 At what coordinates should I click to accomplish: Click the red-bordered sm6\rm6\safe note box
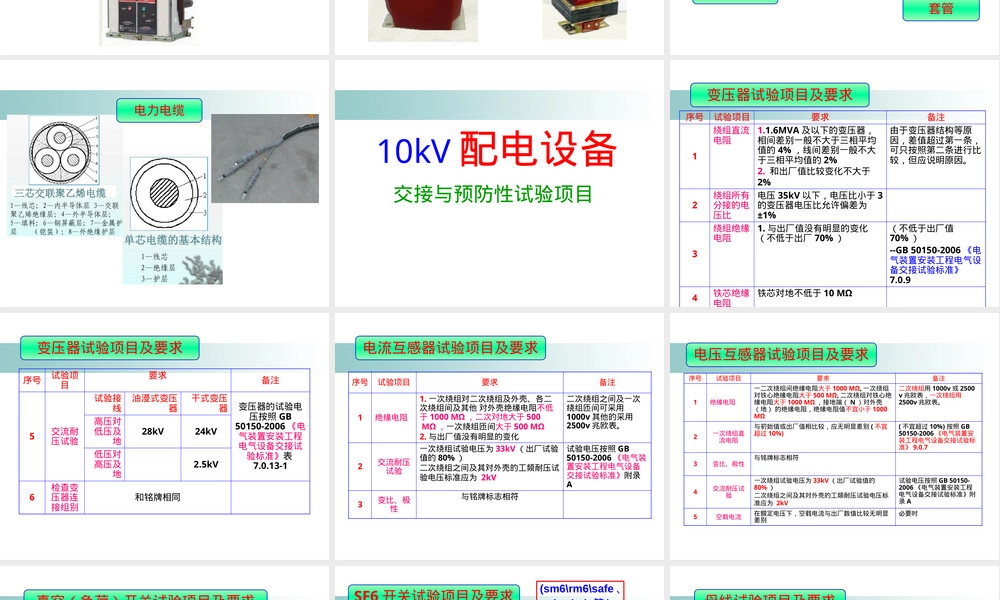[580, 590]
